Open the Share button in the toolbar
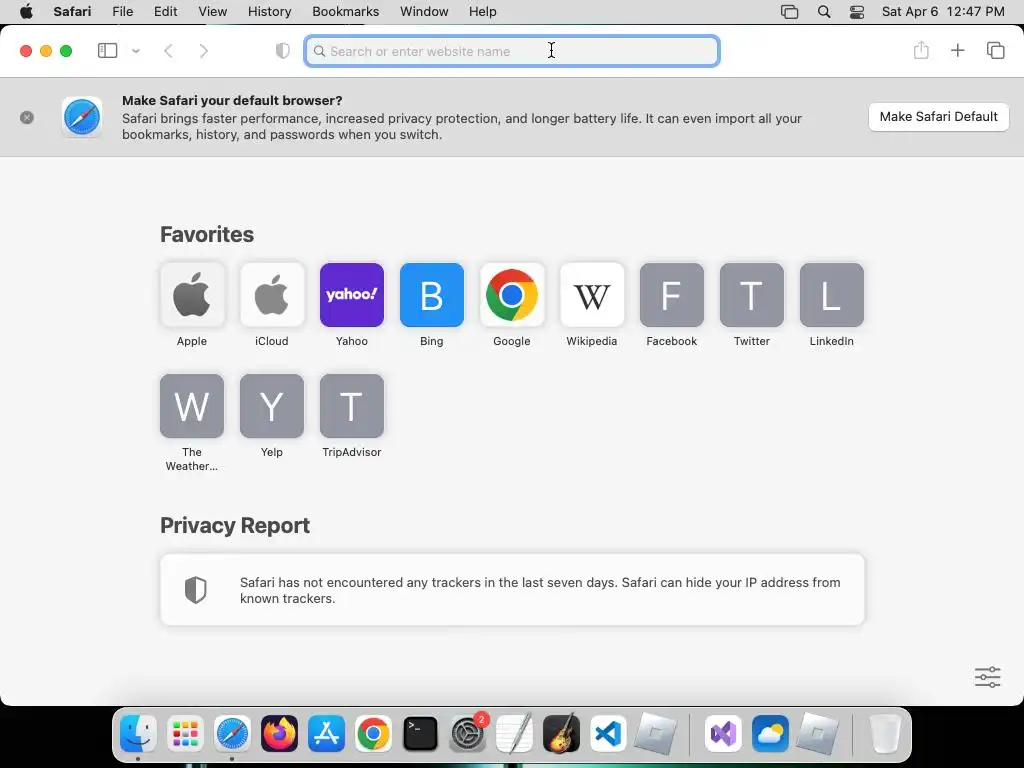The width and height of the screenshot is (1024, 768). pos(921,50)
